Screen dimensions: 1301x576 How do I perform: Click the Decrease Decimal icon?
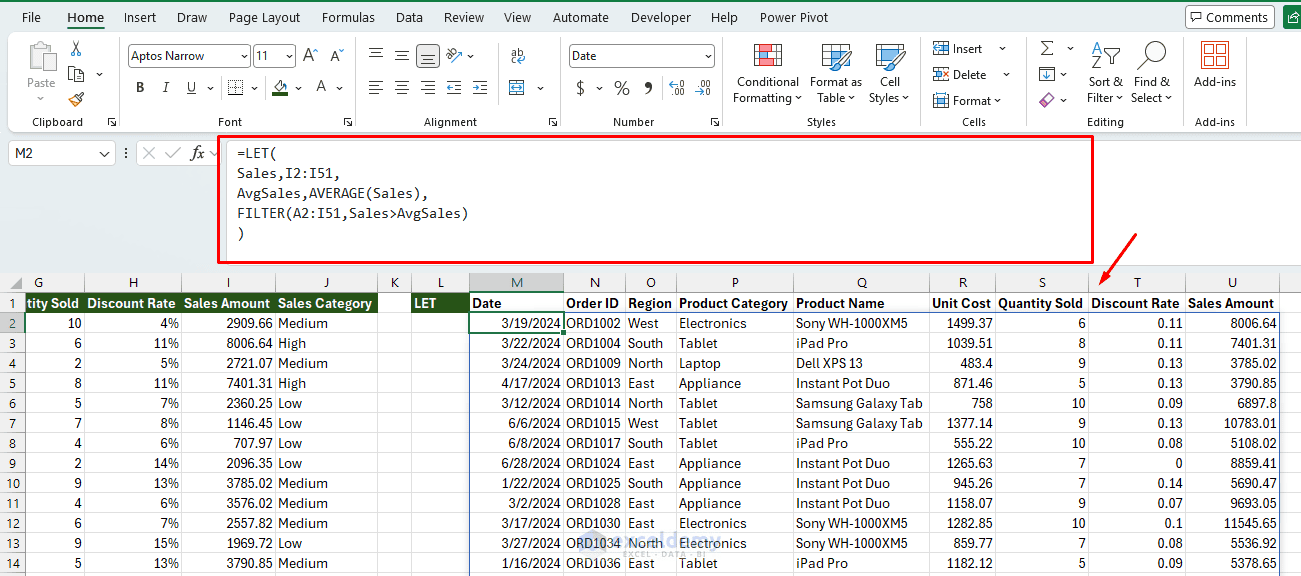(x=704, y=88)
